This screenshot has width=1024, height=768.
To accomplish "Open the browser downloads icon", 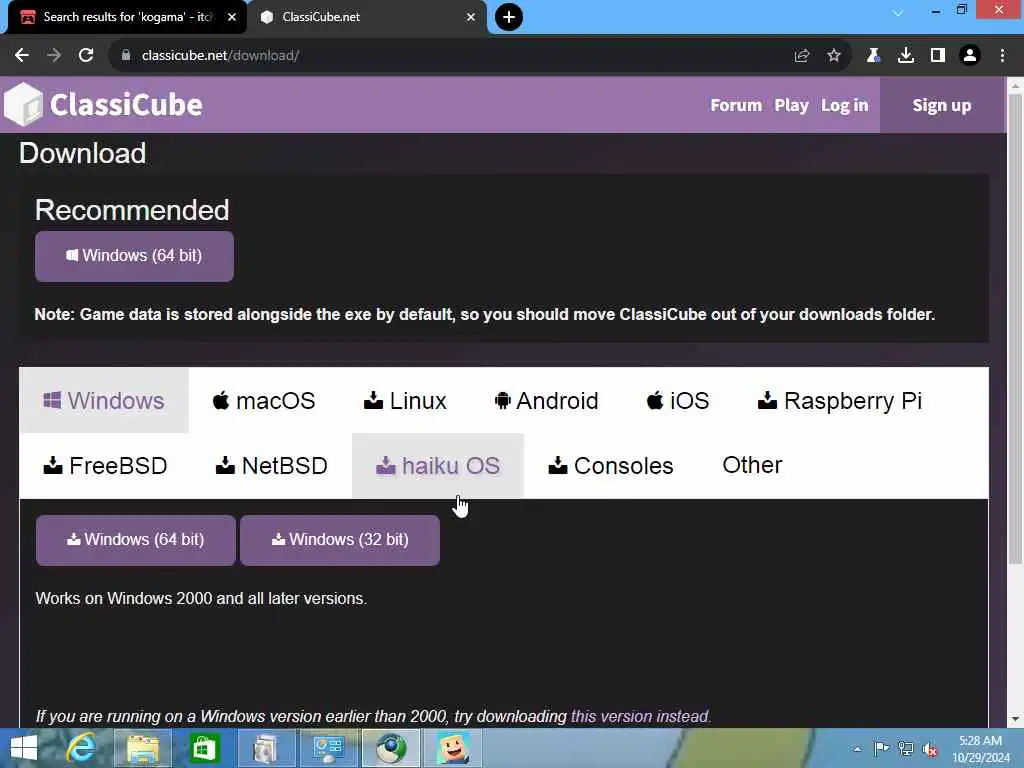I will click(905, 56).
